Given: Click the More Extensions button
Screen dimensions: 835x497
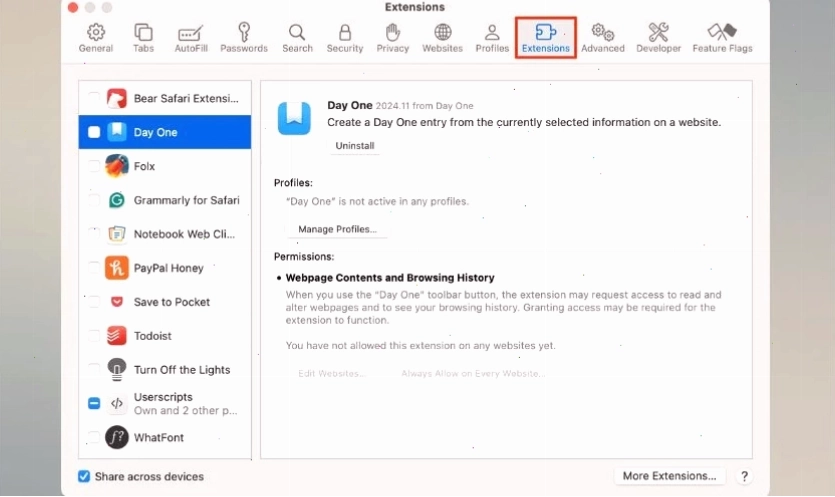Looking at the screenshot, I should [x=669, y=476].
